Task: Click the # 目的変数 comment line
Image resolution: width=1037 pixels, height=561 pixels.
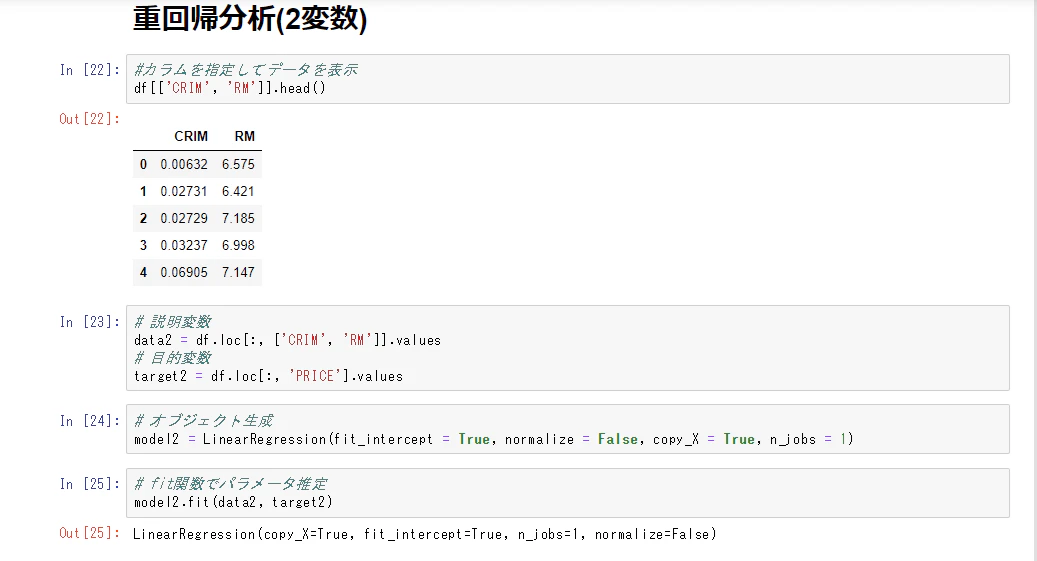Action: coord(173,358)
